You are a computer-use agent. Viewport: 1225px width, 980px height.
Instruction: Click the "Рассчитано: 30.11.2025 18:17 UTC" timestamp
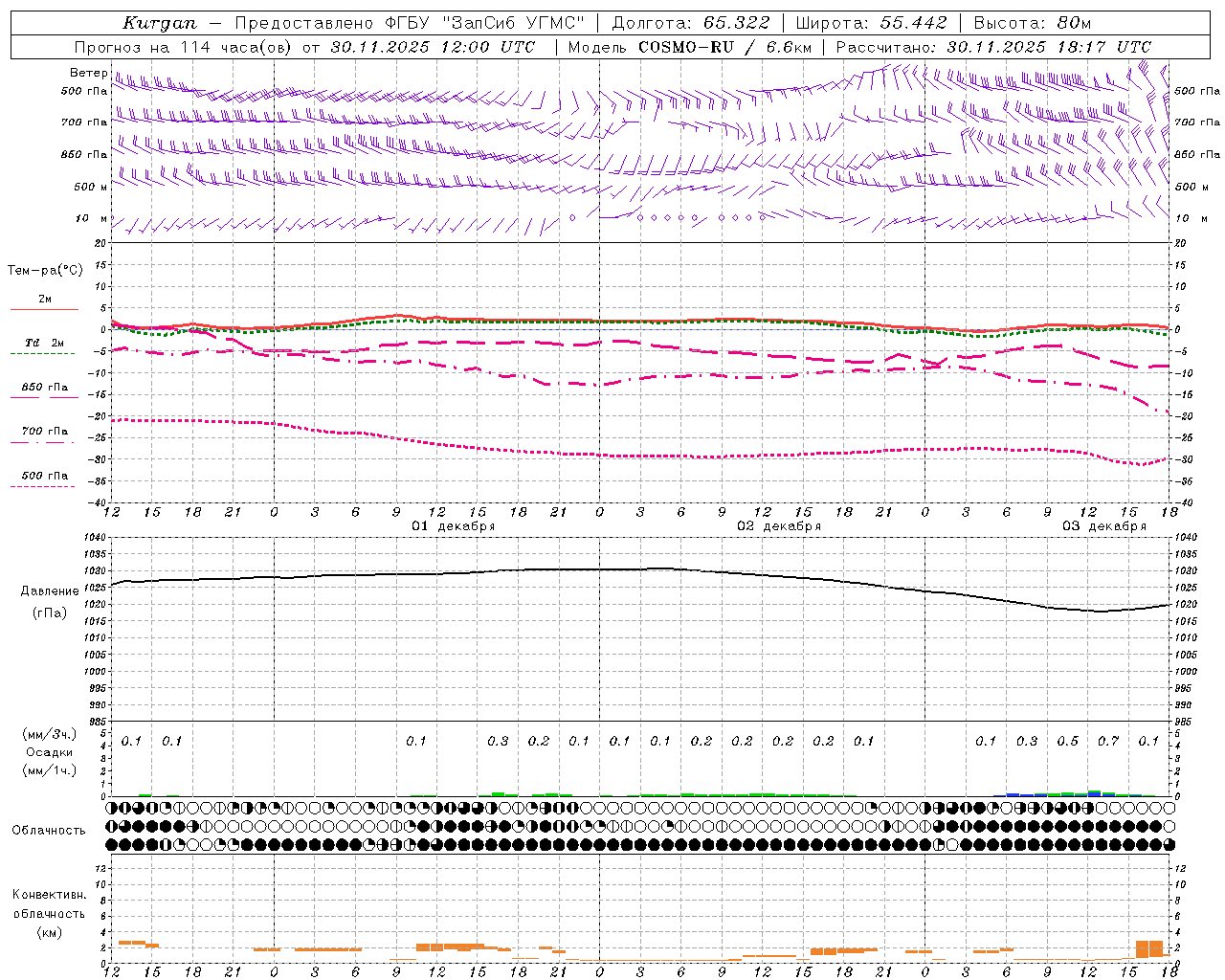click(993, 47)
